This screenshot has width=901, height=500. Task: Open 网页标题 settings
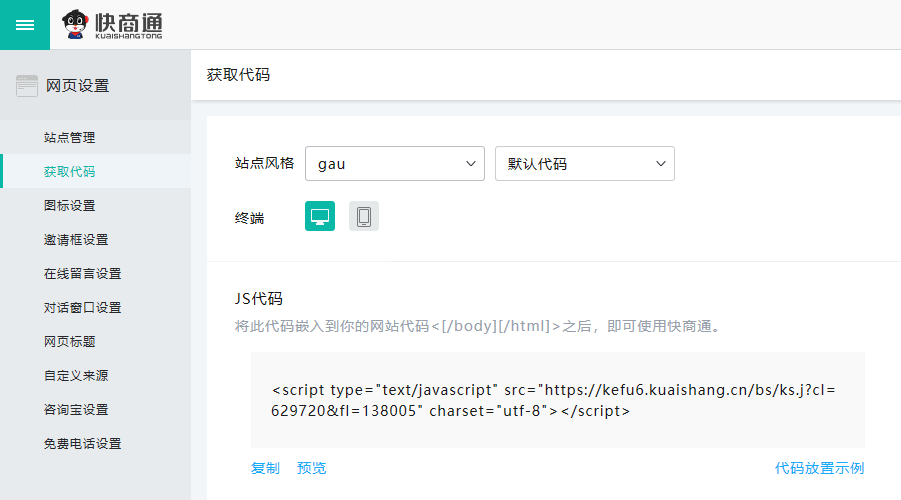(x=70, y=342)
